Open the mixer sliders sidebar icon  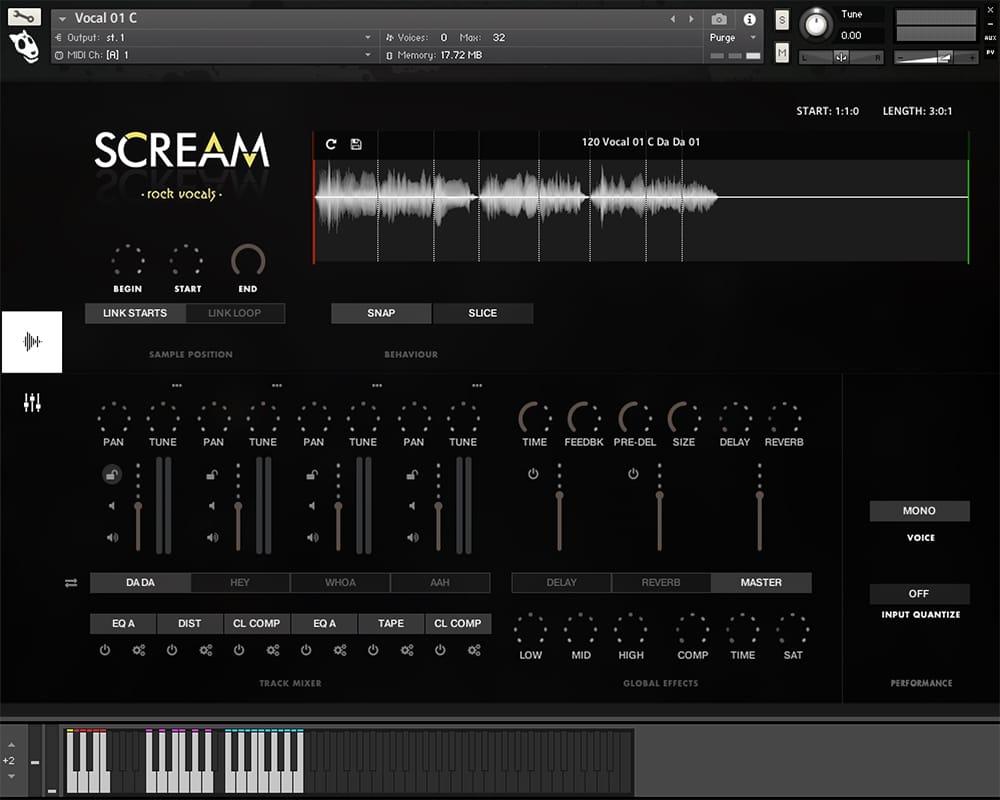pyautogui.click(x=32, y=403)
